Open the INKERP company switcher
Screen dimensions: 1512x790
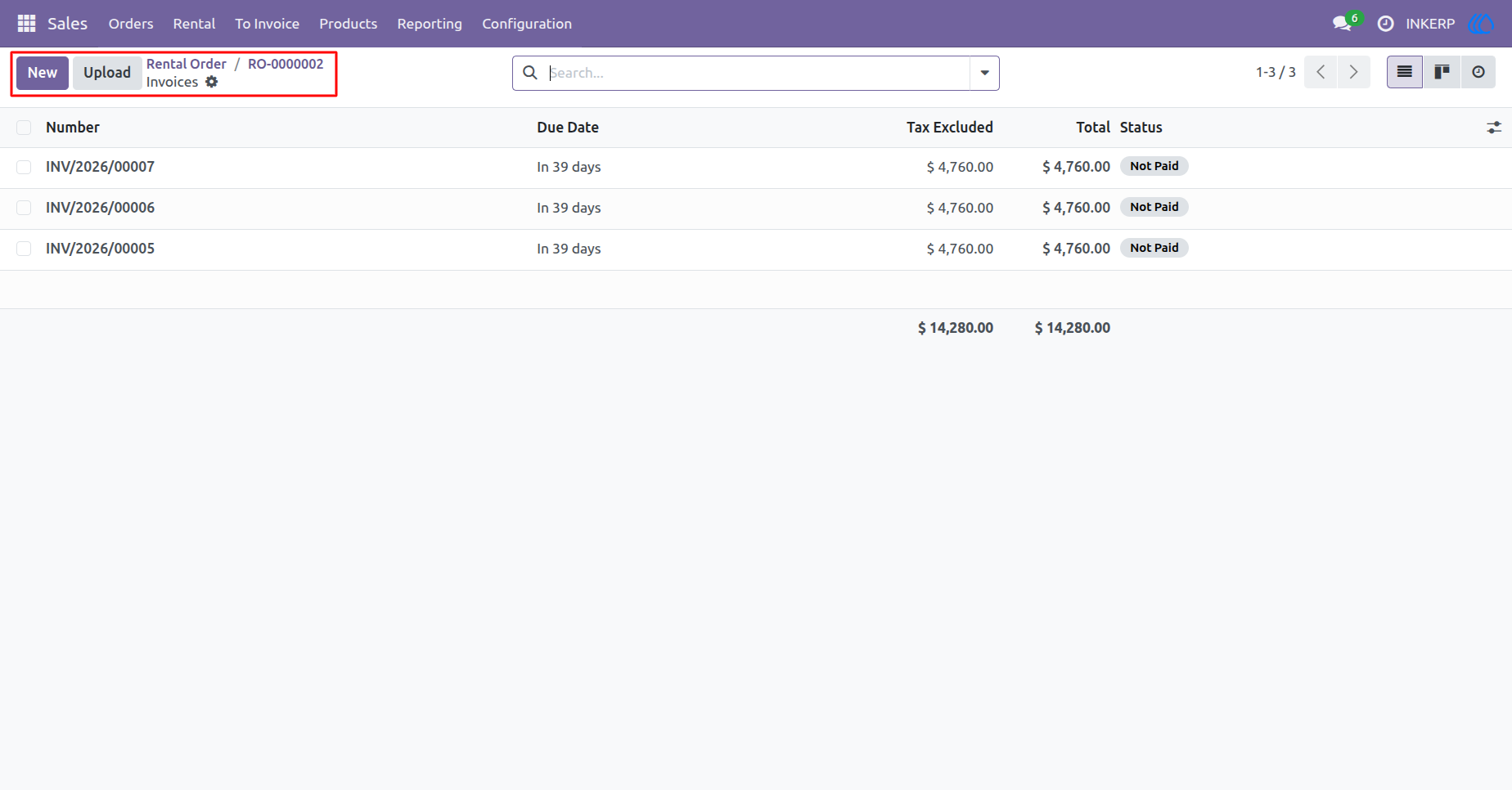[x=1430, y=24]
